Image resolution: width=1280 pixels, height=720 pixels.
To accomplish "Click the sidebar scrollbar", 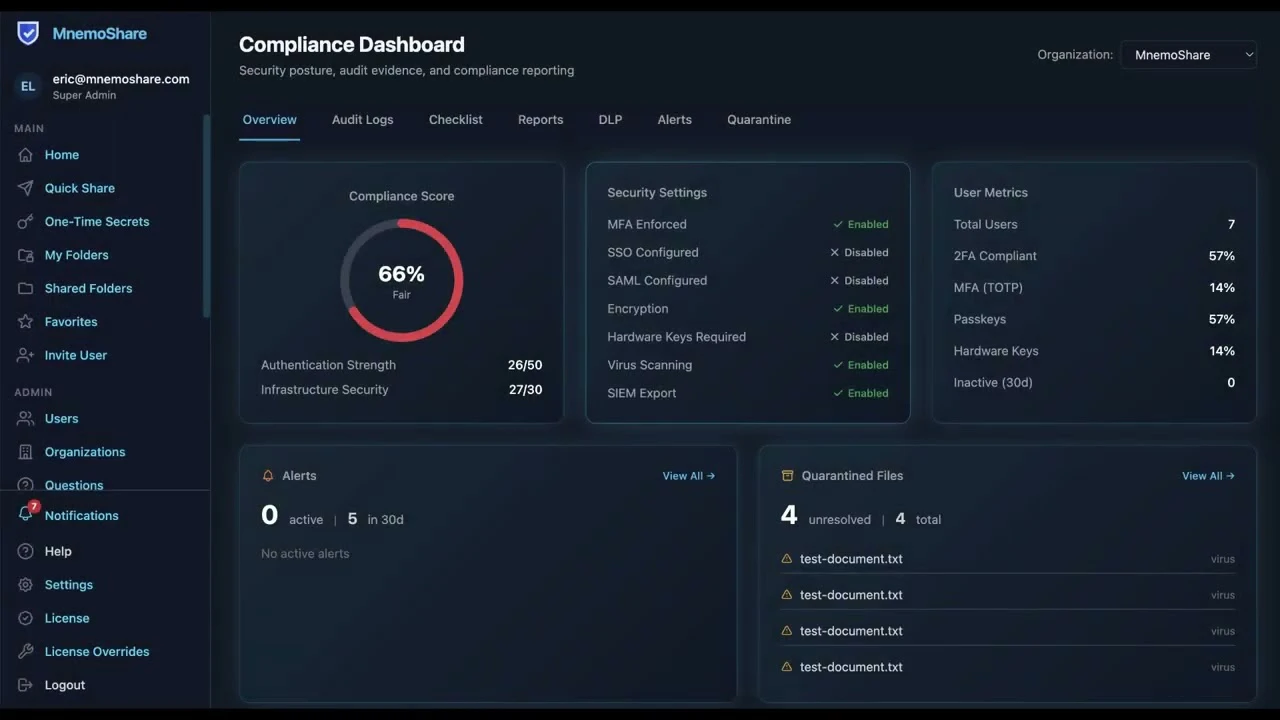I will click(x=207, y=216).
